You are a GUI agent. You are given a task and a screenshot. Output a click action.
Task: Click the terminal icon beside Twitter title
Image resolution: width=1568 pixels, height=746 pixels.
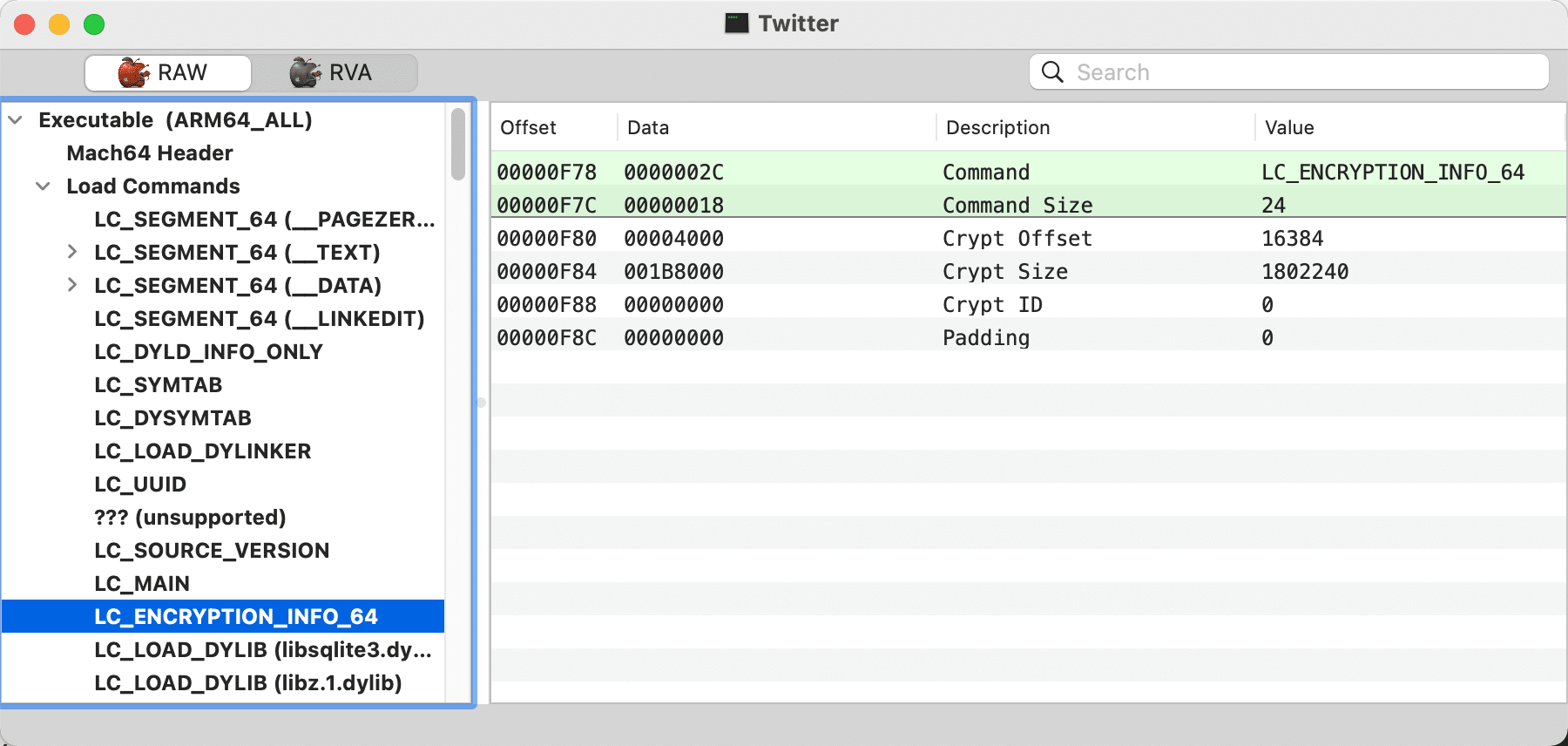pos(737,23)
